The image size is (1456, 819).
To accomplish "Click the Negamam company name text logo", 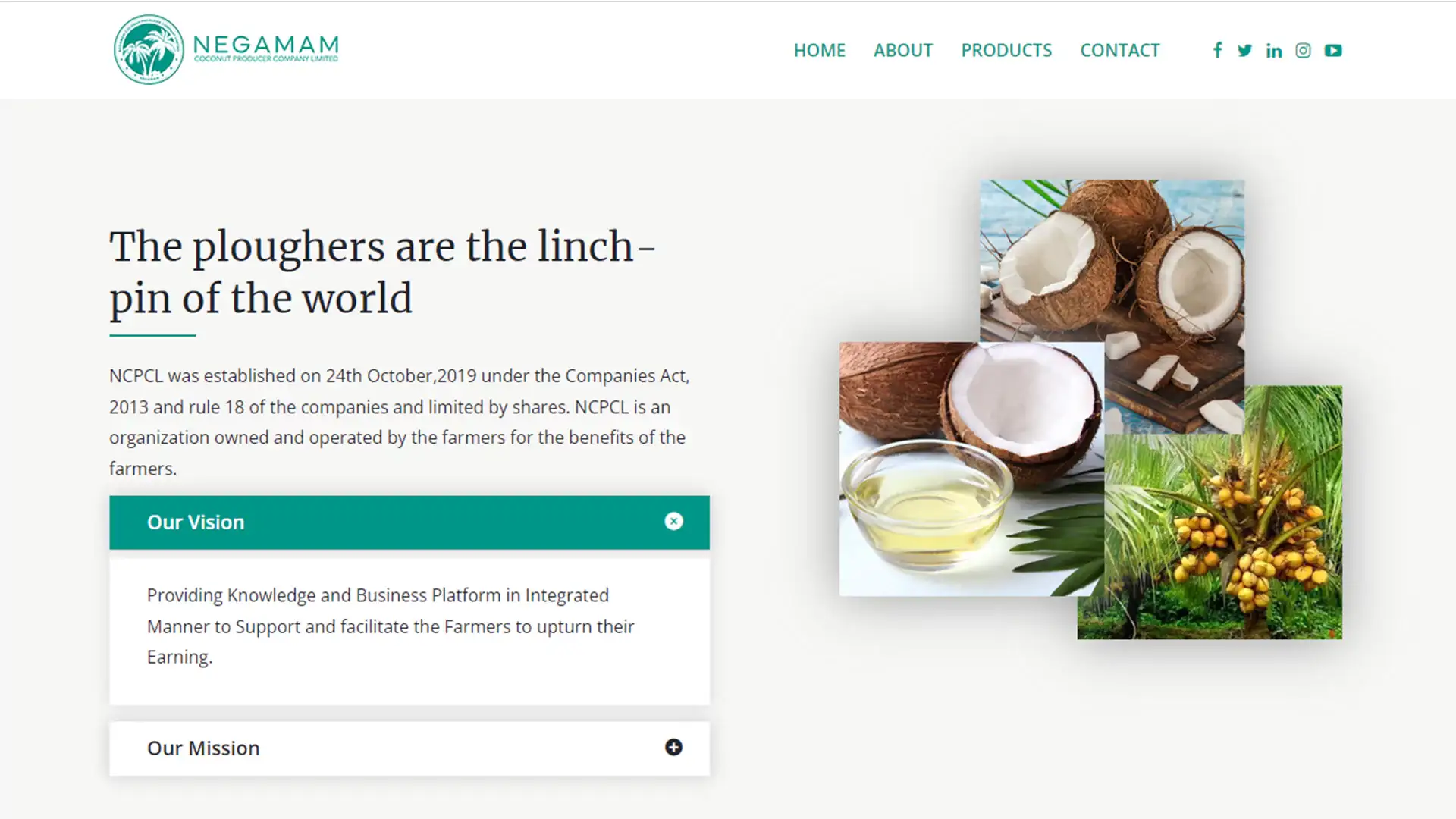I will click(266, 49).
